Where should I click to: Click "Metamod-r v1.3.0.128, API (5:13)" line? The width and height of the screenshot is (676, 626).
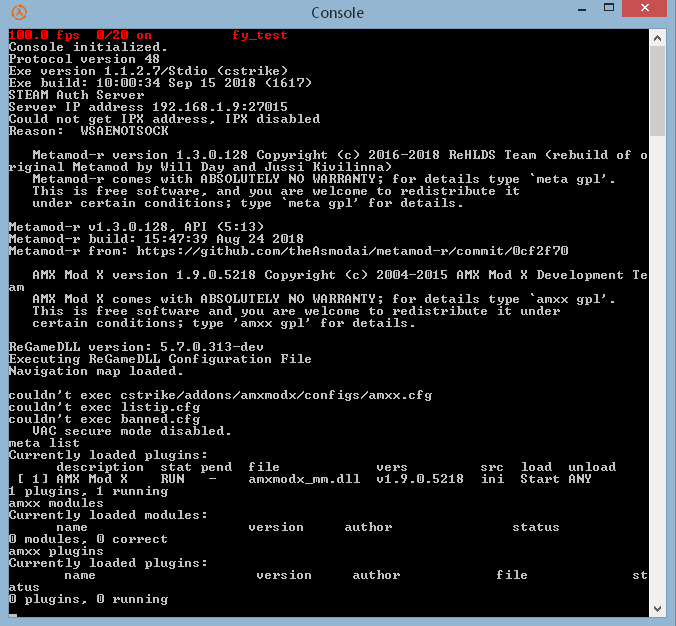136,227
